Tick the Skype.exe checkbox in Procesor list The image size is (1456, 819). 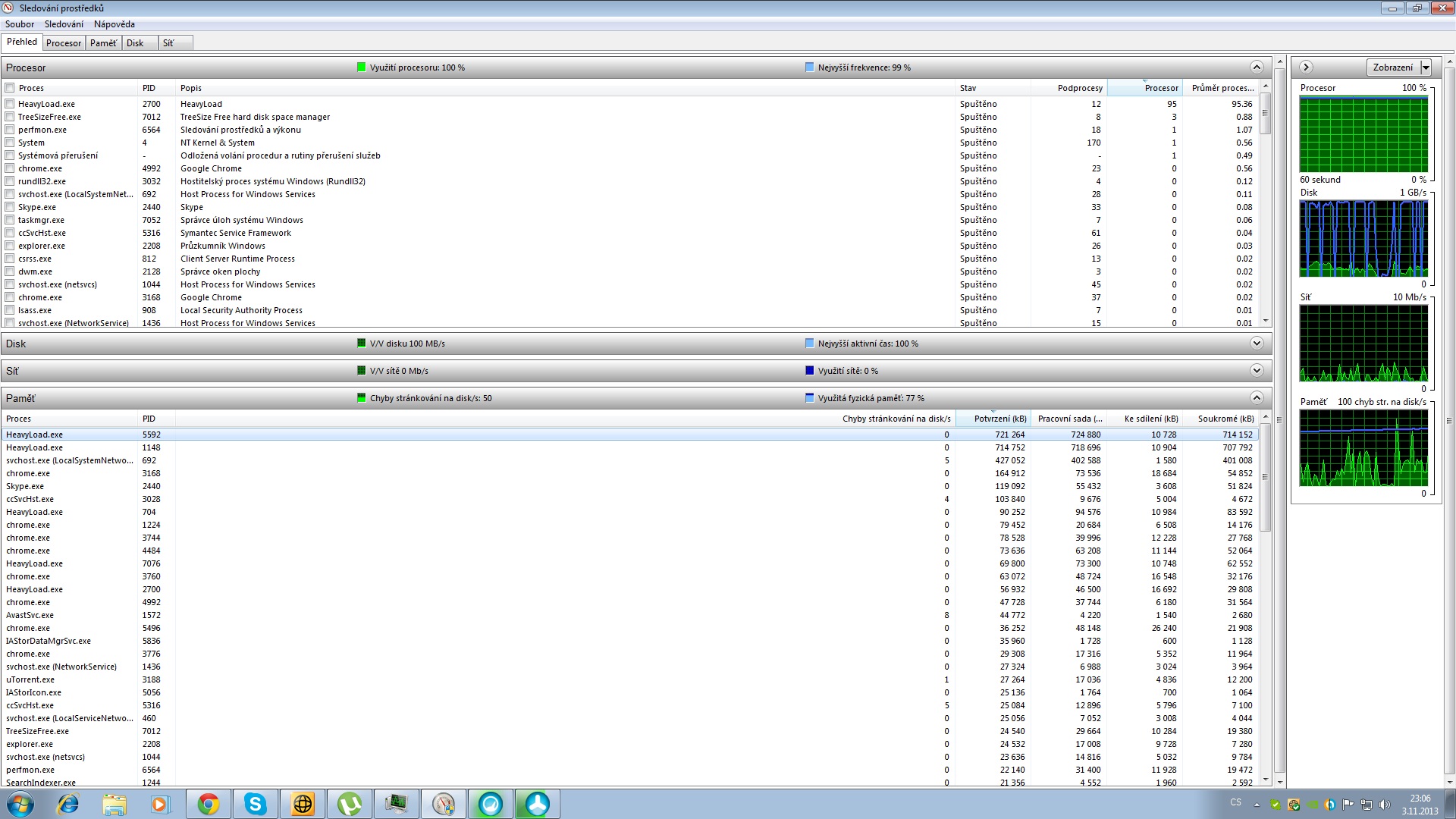(10, 207)
